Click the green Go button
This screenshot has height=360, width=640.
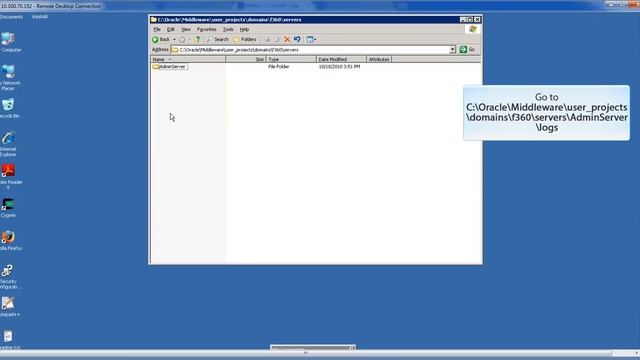[467, 49]
